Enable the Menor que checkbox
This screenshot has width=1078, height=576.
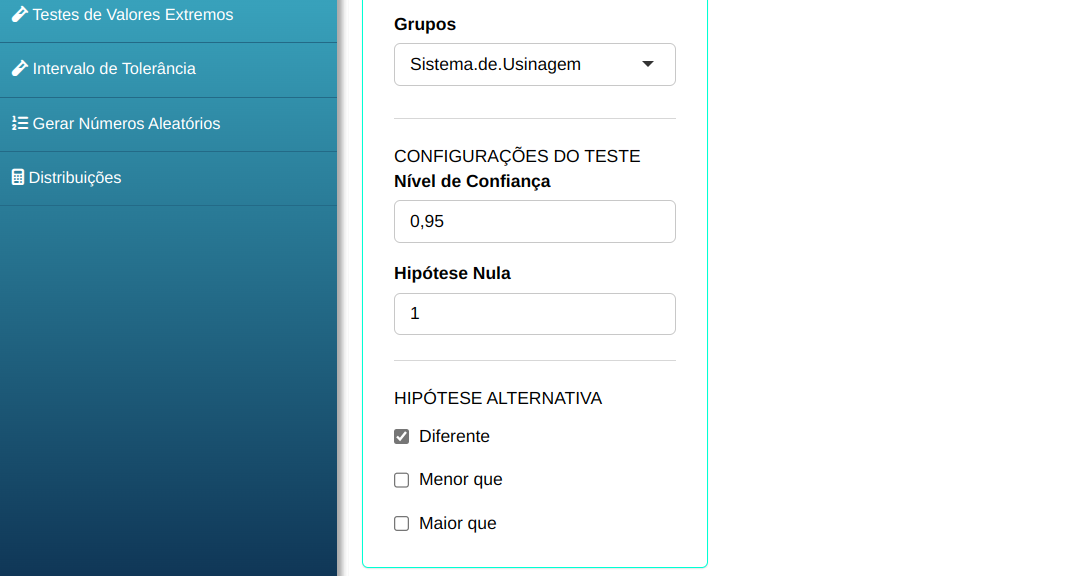coord(402,480)
